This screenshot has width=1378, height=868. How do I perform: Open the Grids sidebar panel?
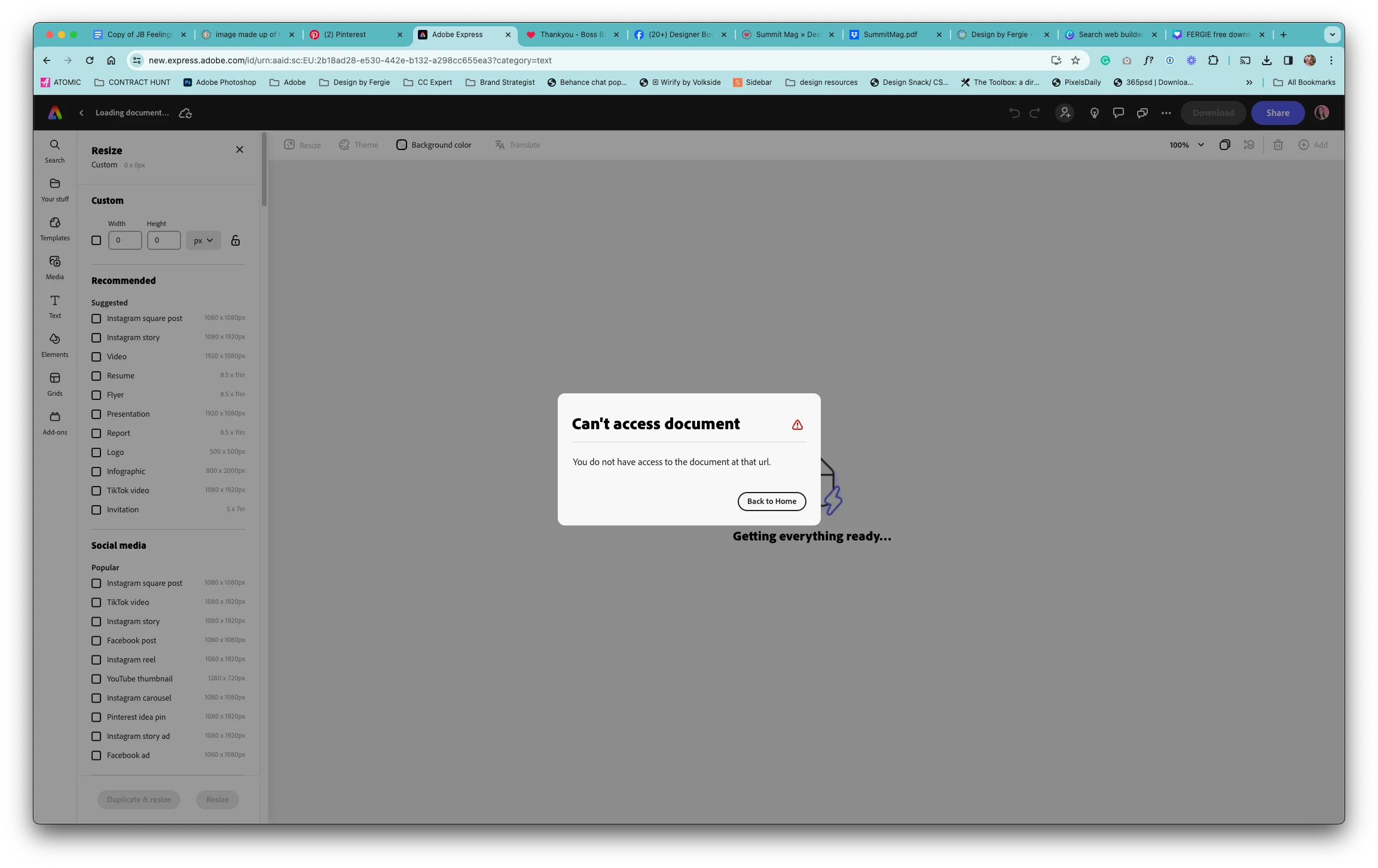pyautogui.click(x=54, y=384)
